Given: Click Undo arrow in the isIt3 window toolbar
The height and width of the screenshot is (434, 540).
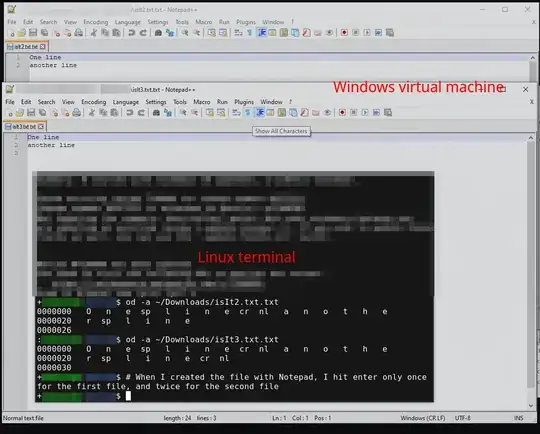Looking at the screenshot, I should (130, 113).
